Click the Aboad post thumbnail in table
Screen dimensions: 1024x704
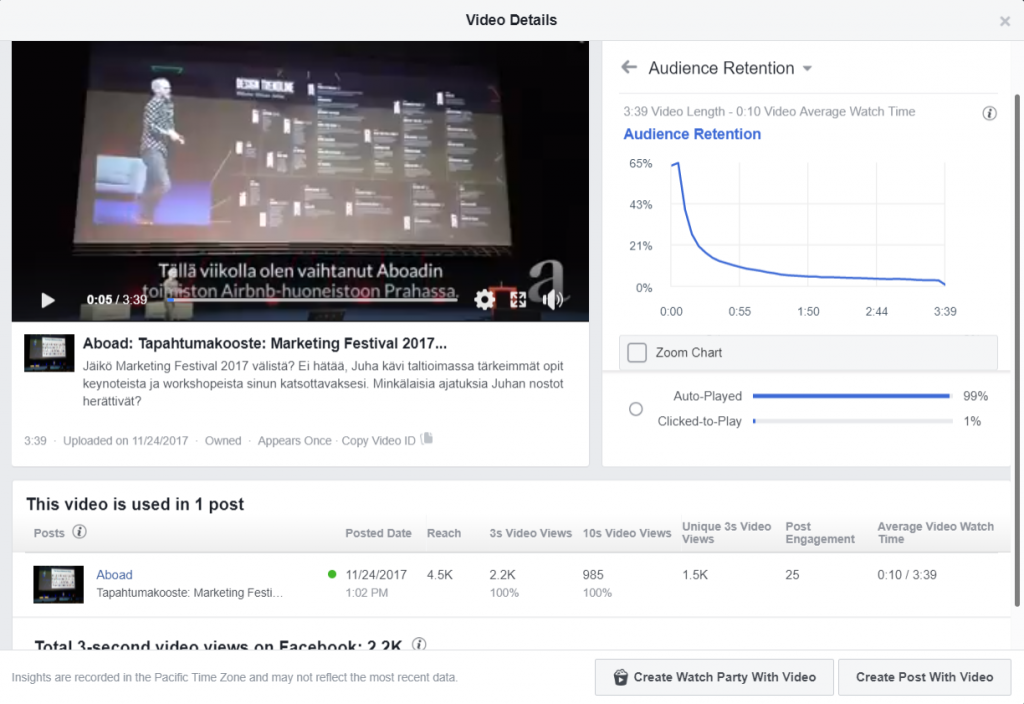coord(58,584)
